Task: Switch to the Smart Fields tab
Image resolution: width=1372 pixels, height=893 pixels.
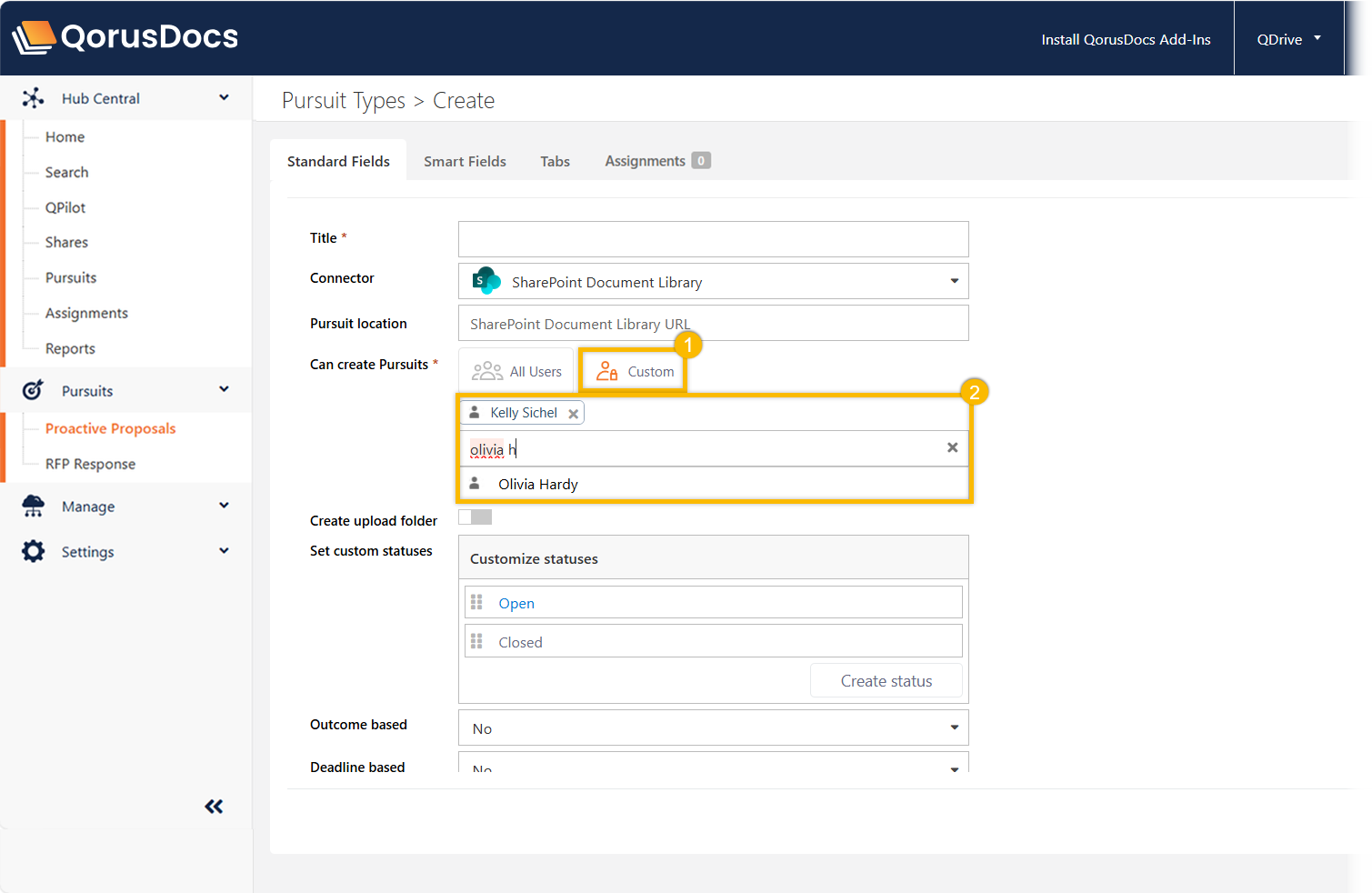Action: pos(465,161)
